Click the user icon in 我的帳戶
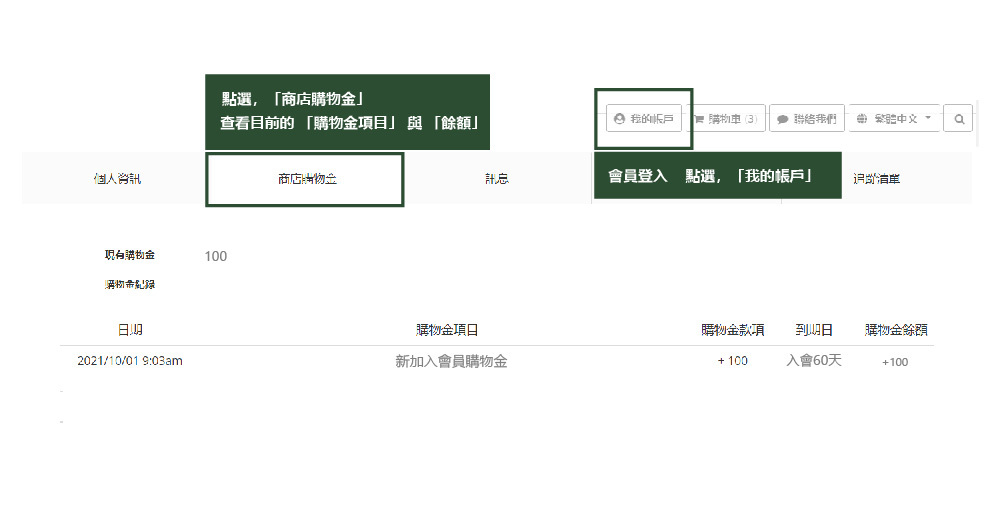 click(x=619, y=119)
